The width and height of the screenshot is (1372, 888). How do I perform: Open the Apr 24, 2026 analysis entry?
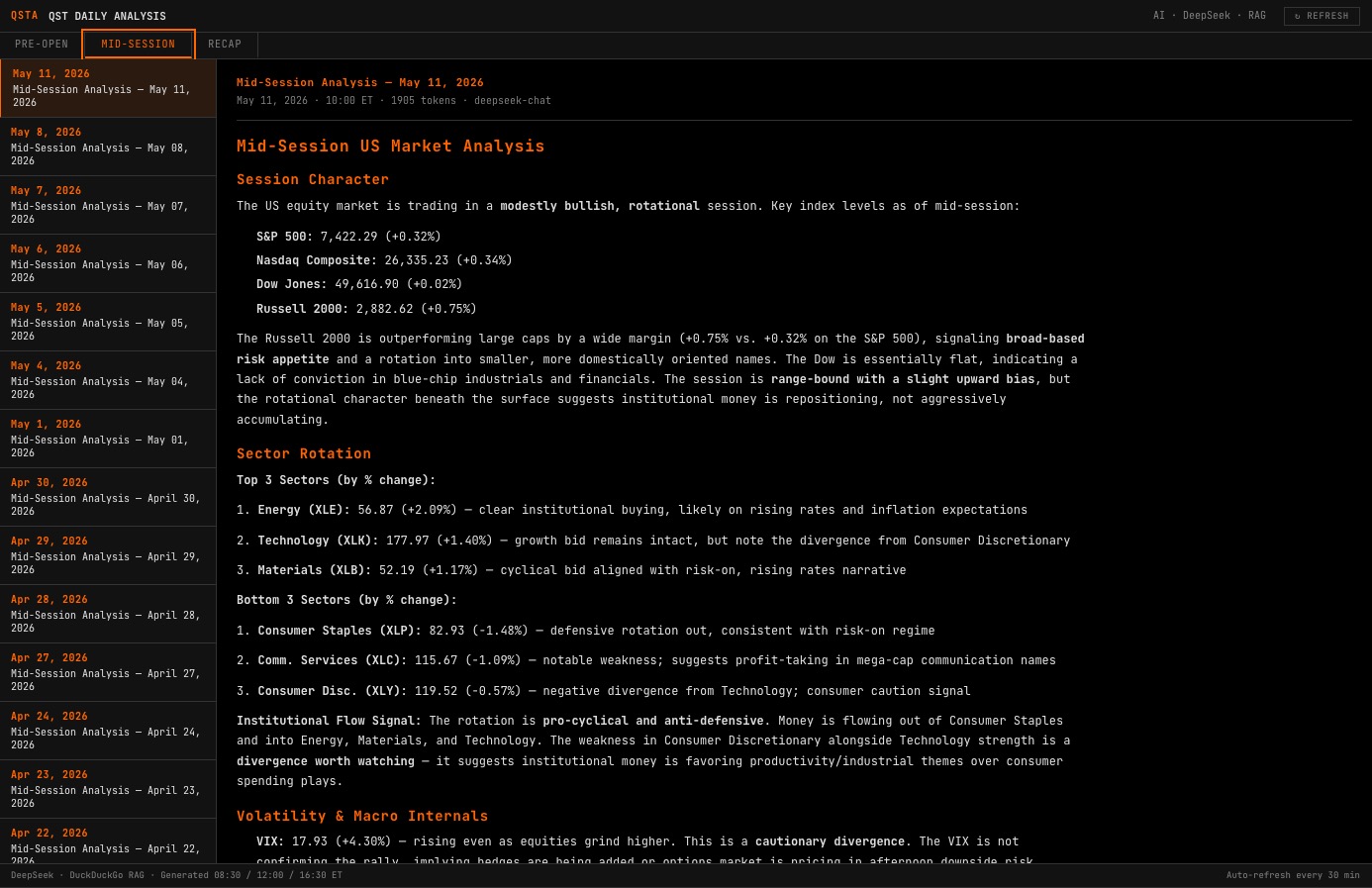[x=108, y=731]
